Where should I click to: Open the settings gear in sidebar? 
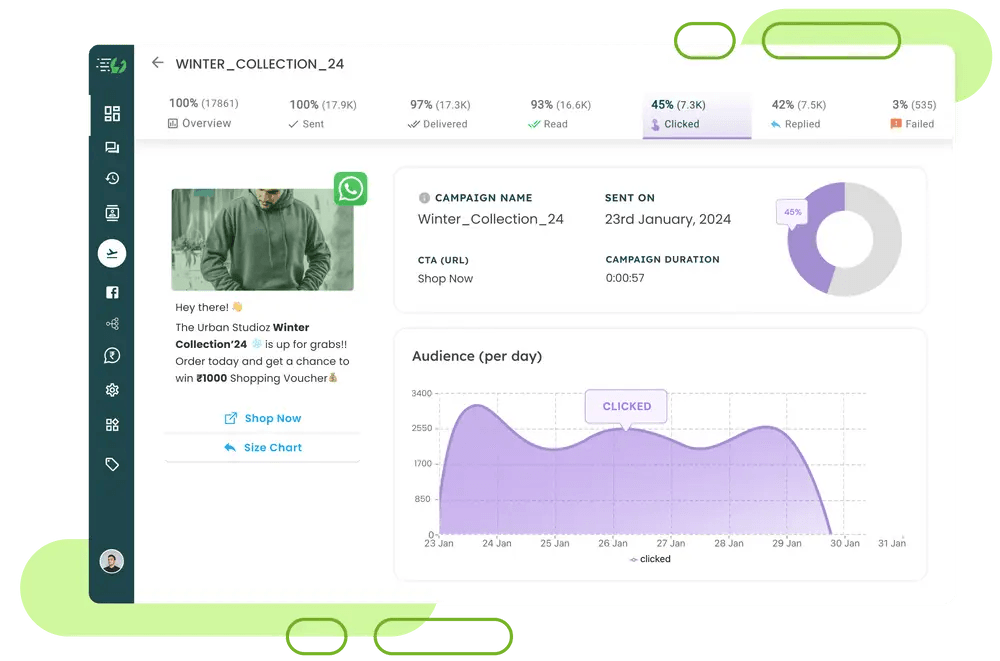[x=112, y=390]
